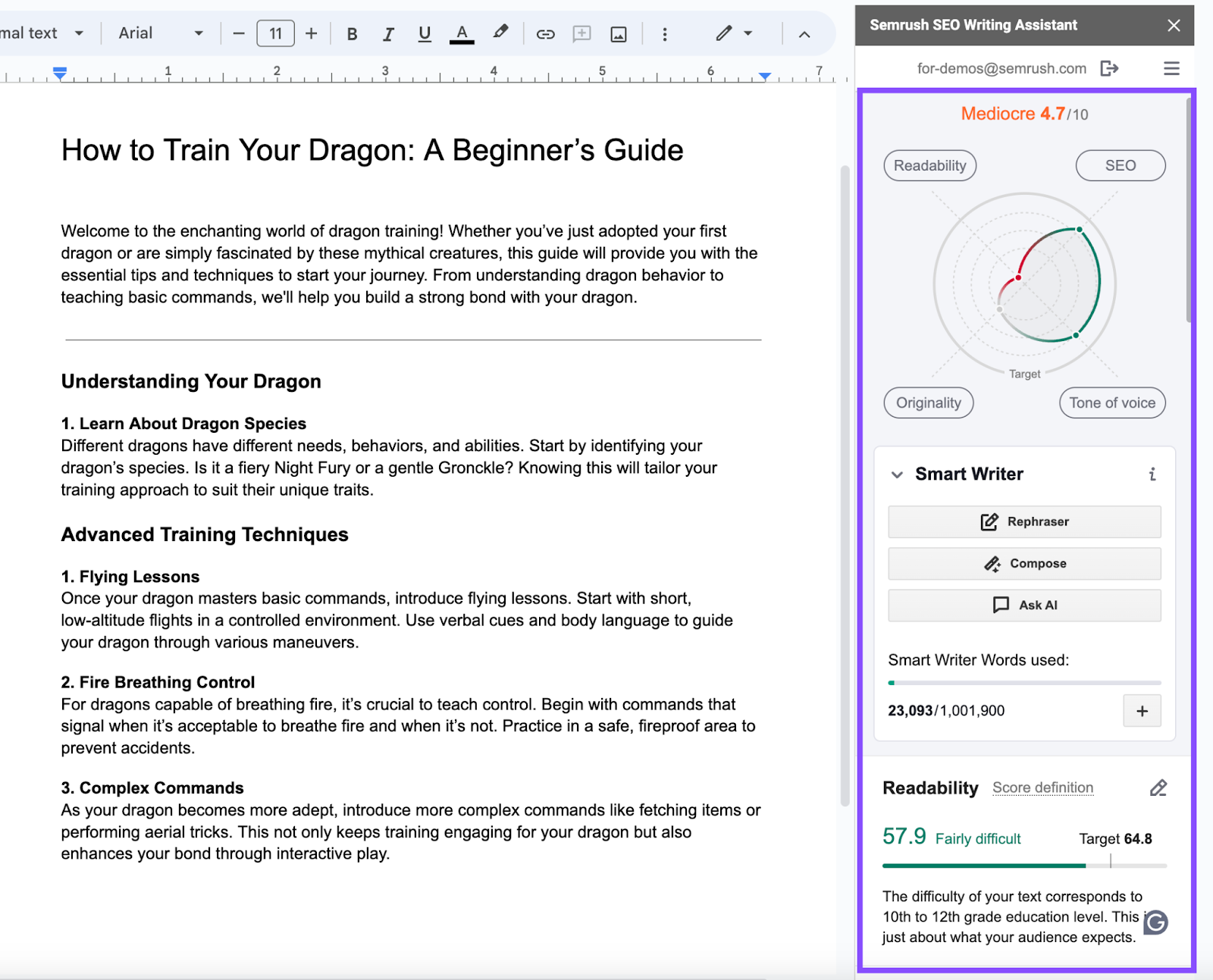
Task: Click the '3. Complex Commands' subheading
Action: [x=152, y=788]
